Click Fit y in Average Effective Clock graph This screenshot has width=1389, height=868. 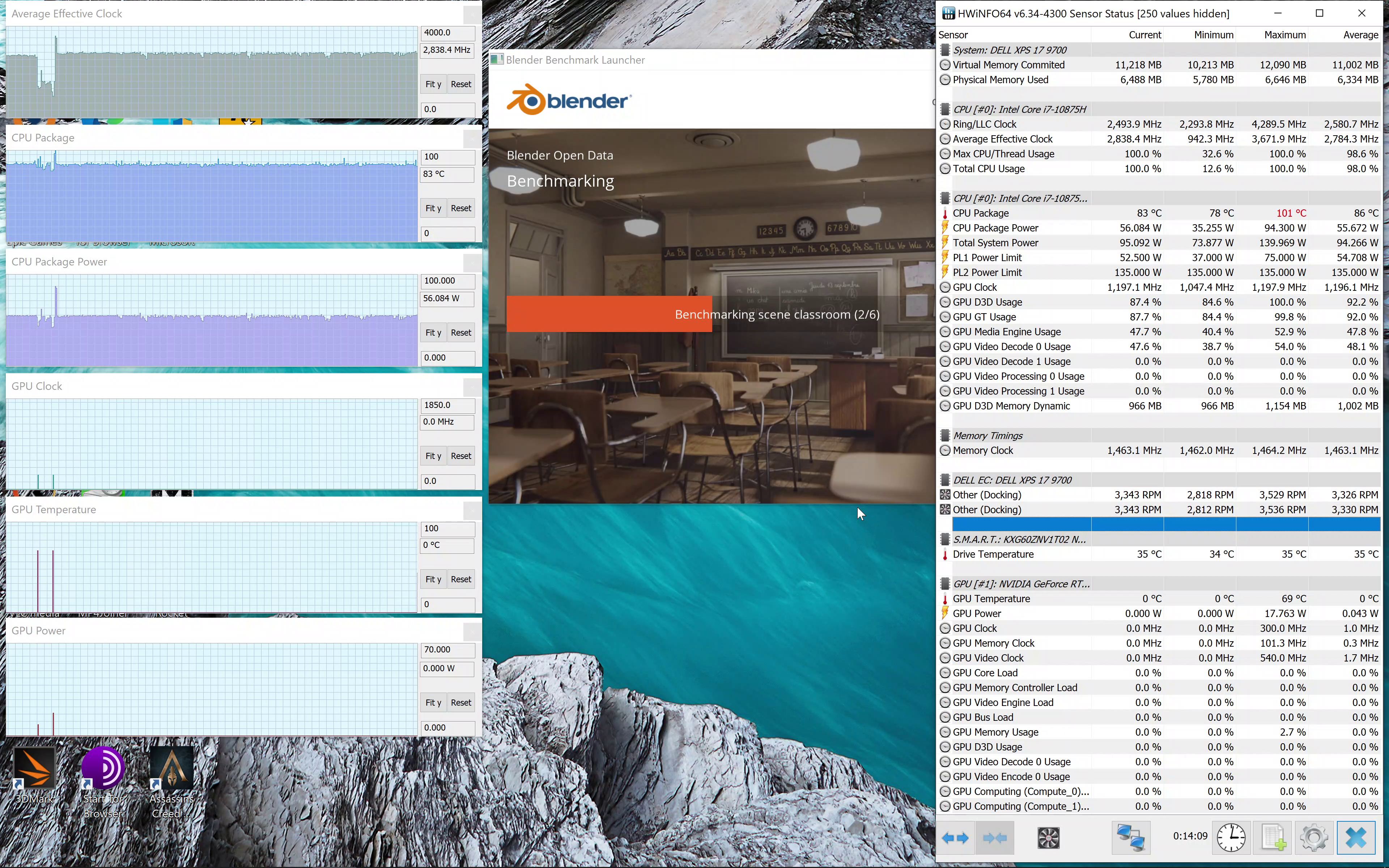coord(433,84)
